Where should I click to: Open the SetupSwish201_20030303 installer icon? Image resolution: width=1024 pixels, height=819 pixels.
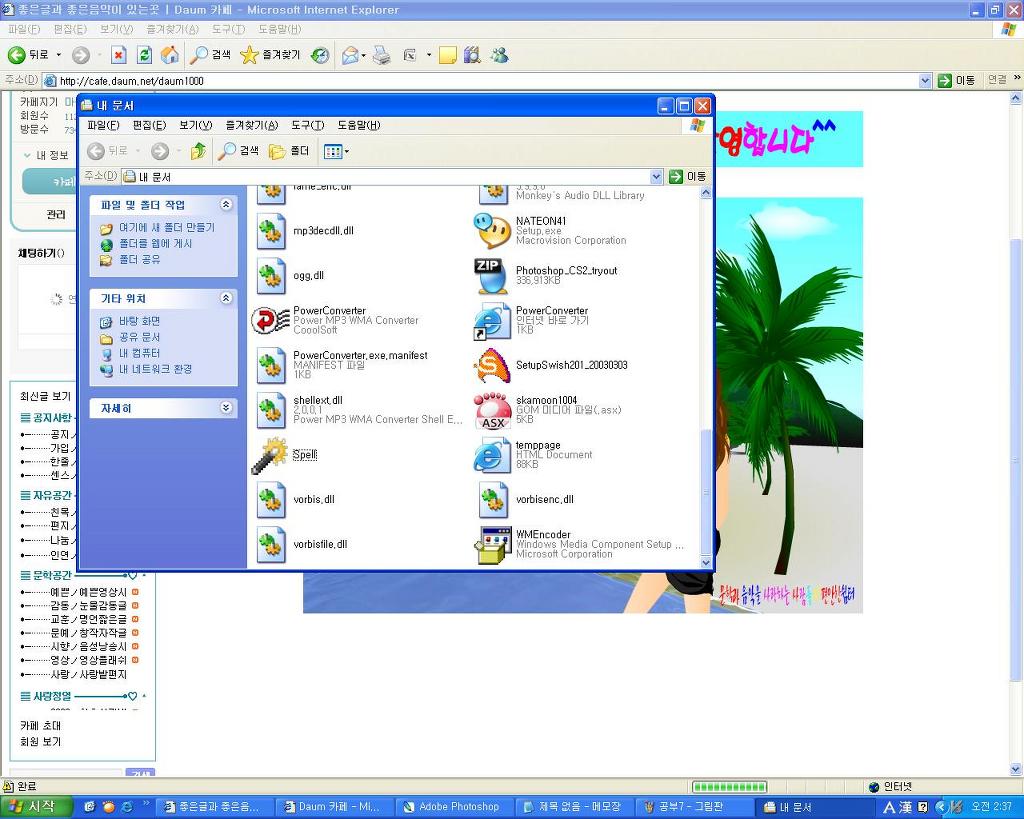(492, 365)
